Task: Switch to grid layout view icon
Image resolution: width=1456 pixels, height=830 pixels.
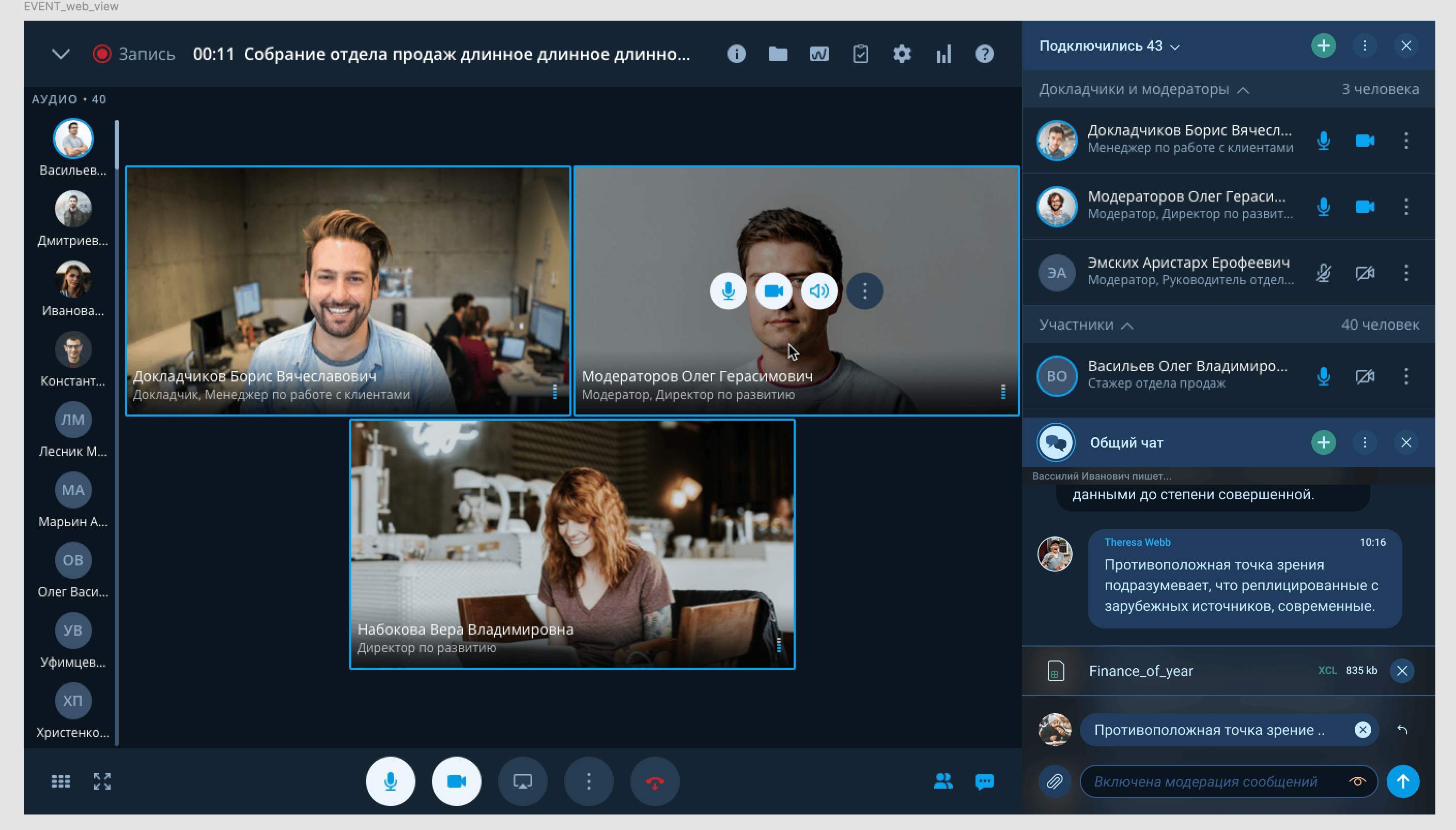Action: click(x=60, y=781)
